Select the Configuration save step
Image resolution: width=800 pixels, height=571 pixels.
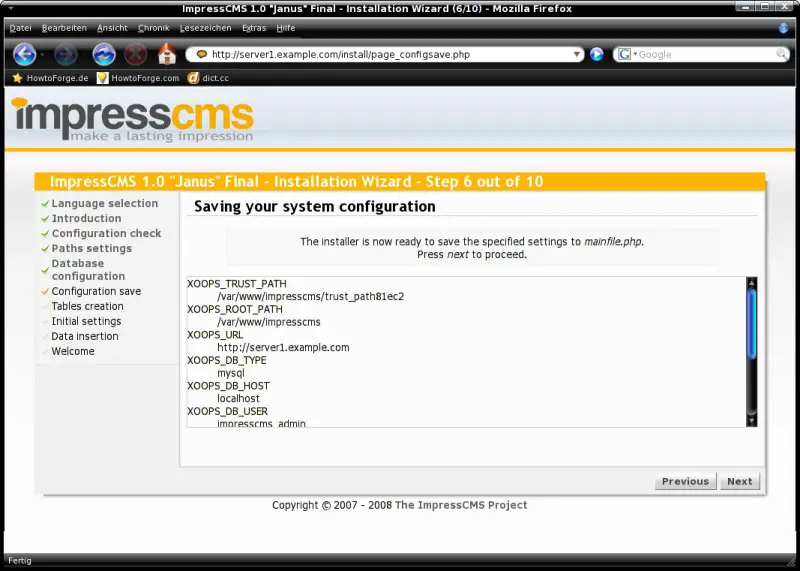click(96, 291)
